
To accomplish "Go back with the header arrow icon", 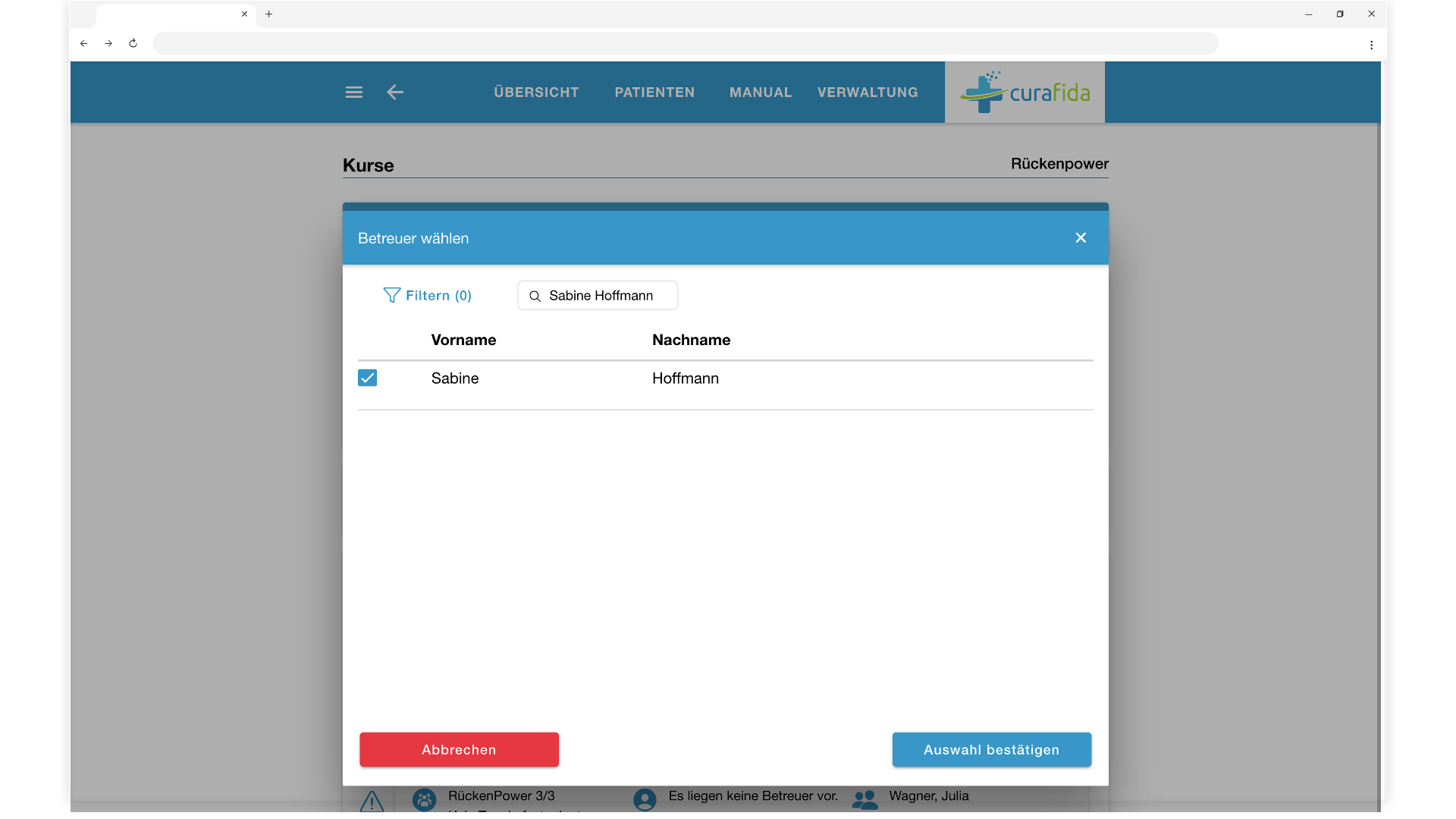I will coord(395,93).
